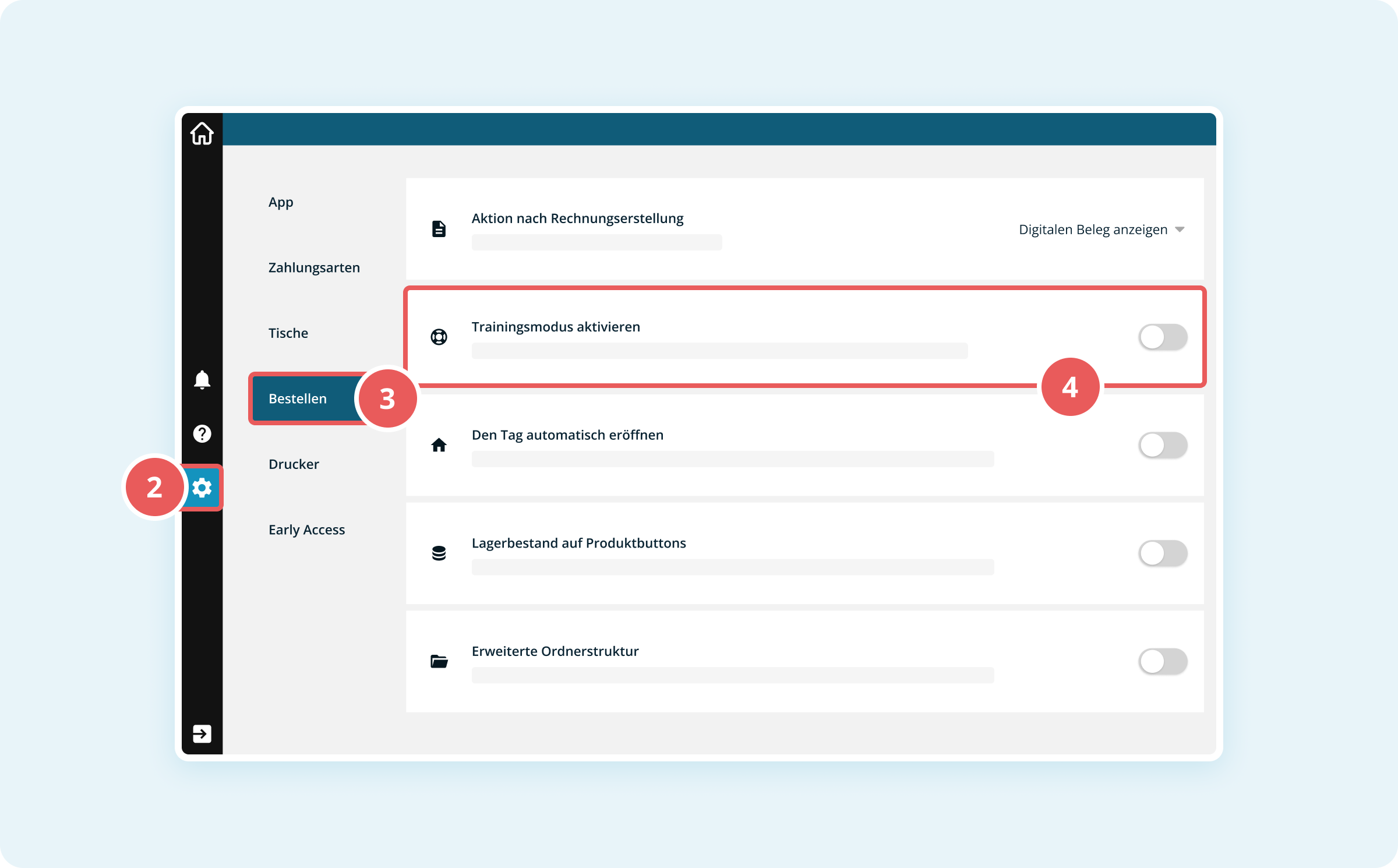Expand the Digitalen Beleg anzeigen dropdown
The width and height of the screenshot is (1398, 868).
(x=1101, y=230)
